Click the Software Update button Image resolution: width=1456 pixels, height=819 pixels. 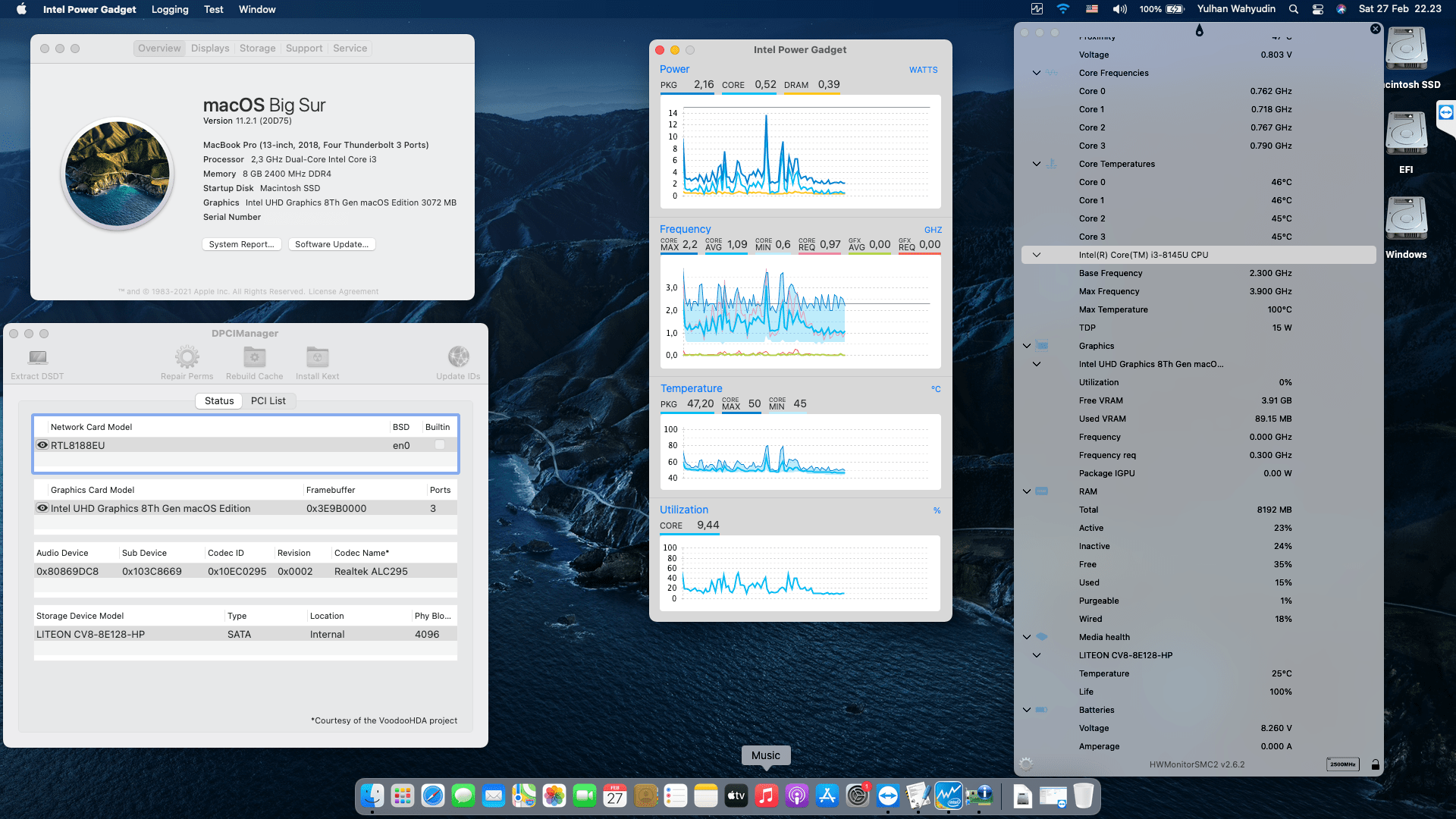(x=331, y=243)
